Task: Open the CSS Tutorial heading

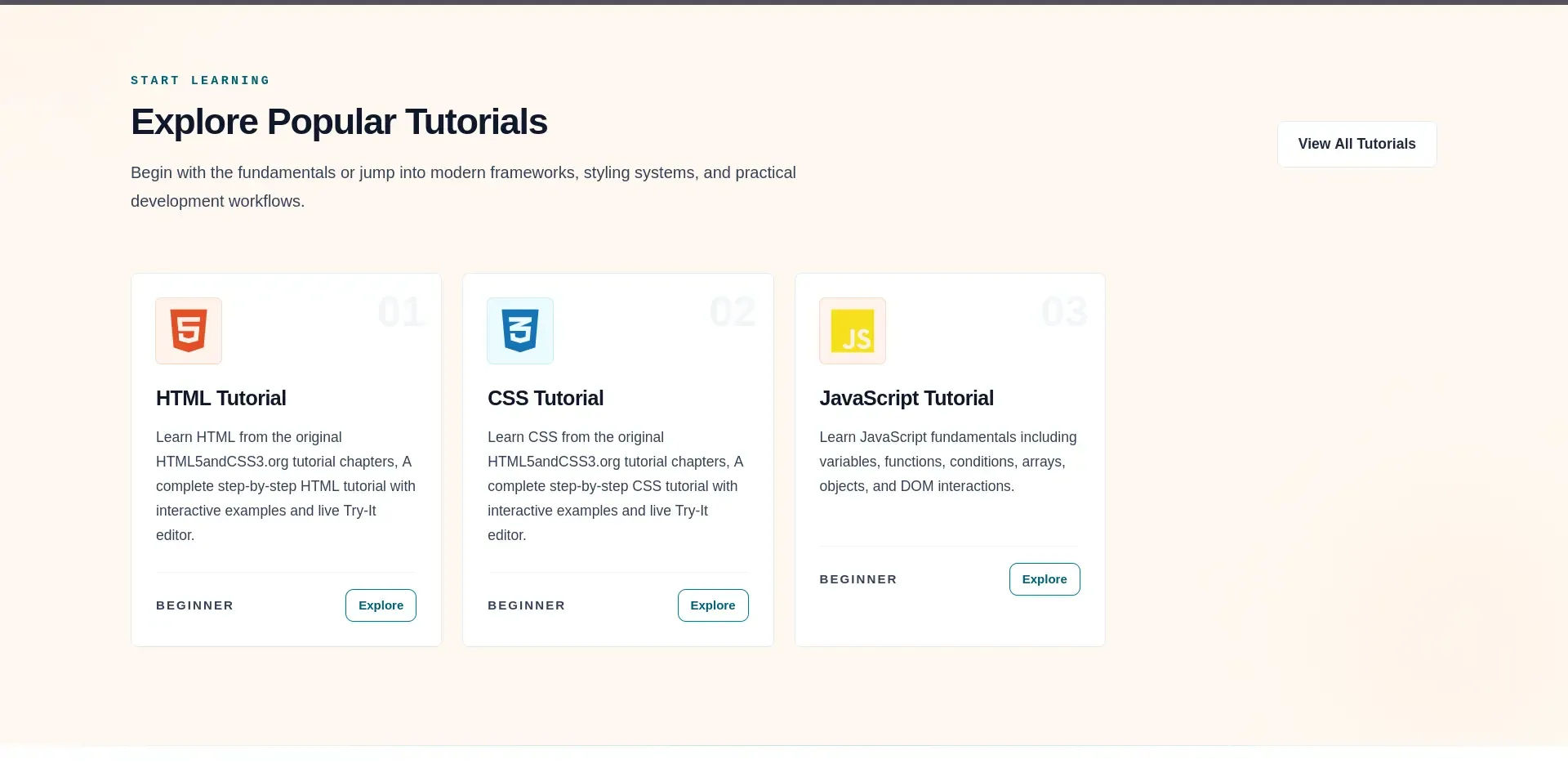Action: (546, 398)
